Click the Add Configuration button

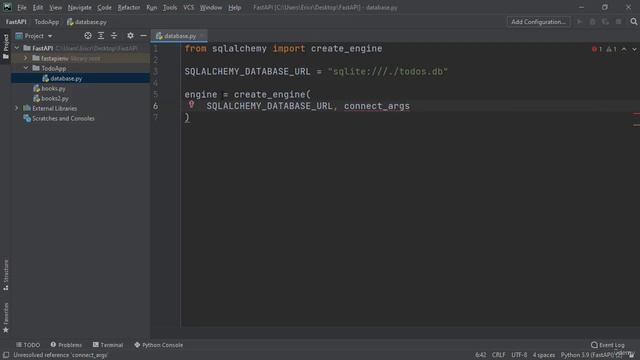click(538, 22)
